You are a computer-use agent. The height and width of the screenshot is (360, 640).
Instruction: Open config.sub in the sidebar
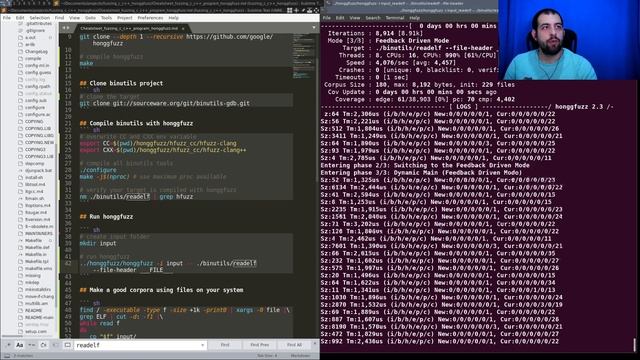[x=36, y=100]
